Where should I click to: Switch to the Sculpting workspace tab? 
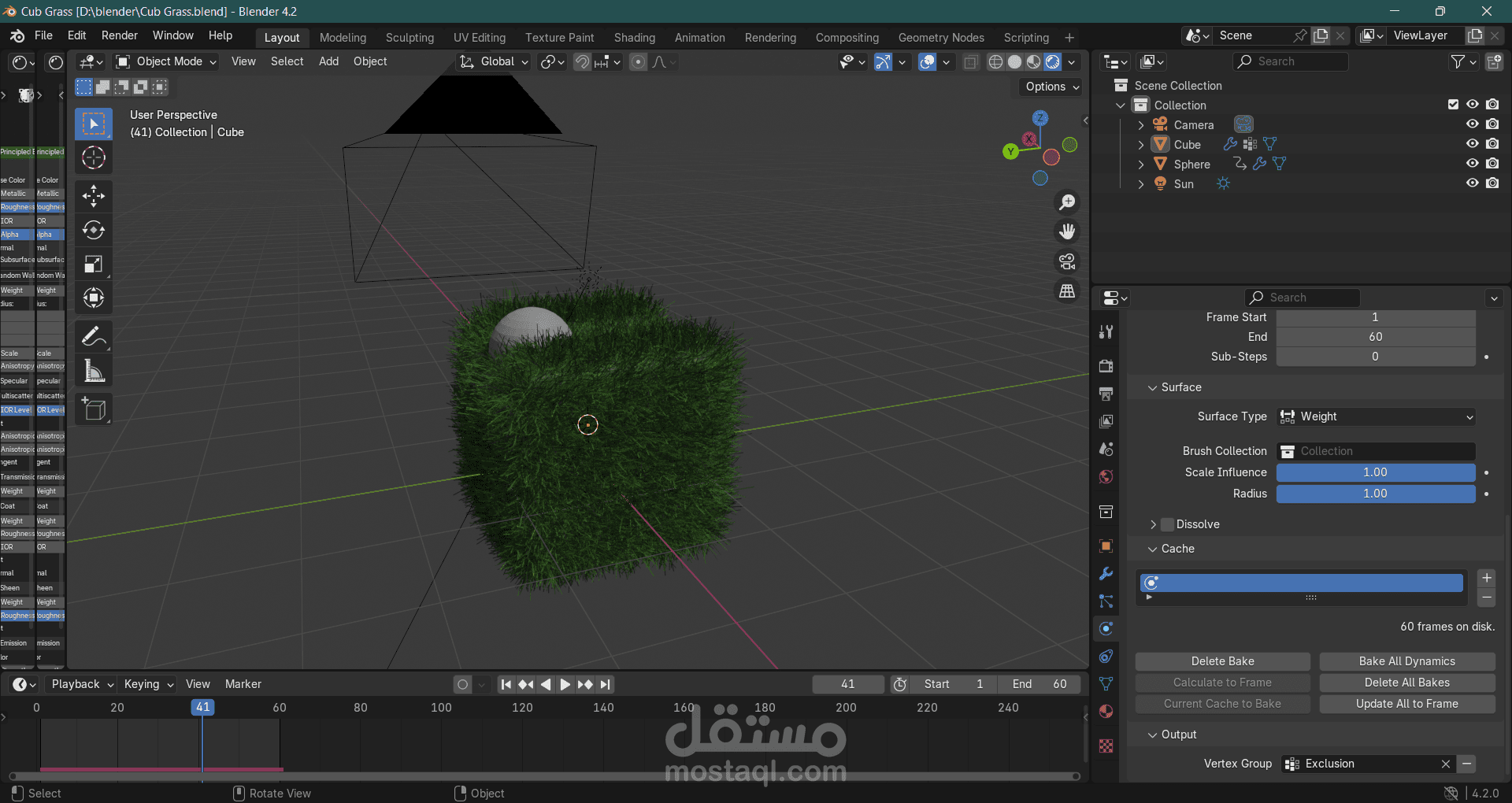409,38
